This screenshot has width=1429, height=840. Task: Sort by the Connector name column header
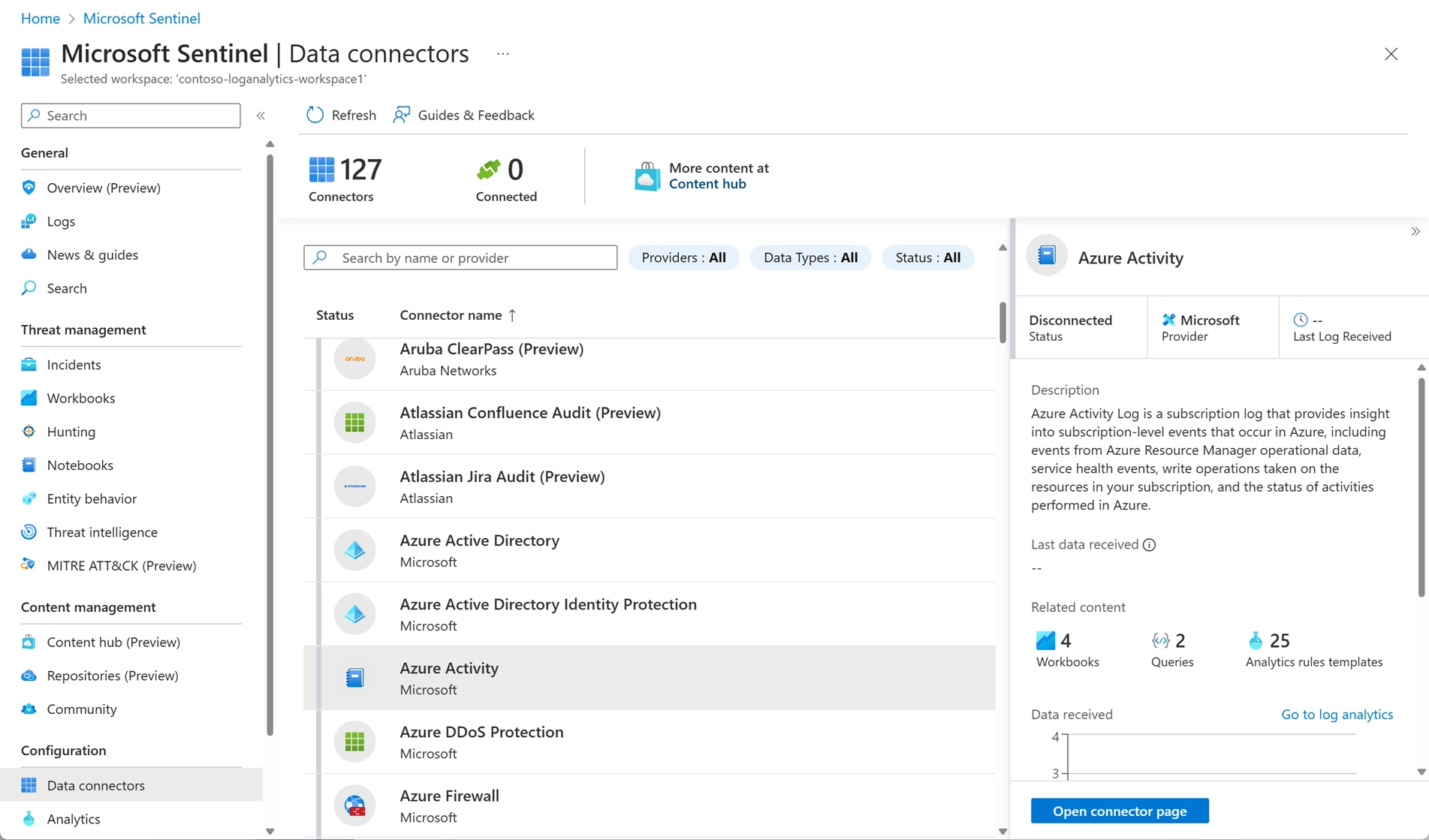[457, 315]
